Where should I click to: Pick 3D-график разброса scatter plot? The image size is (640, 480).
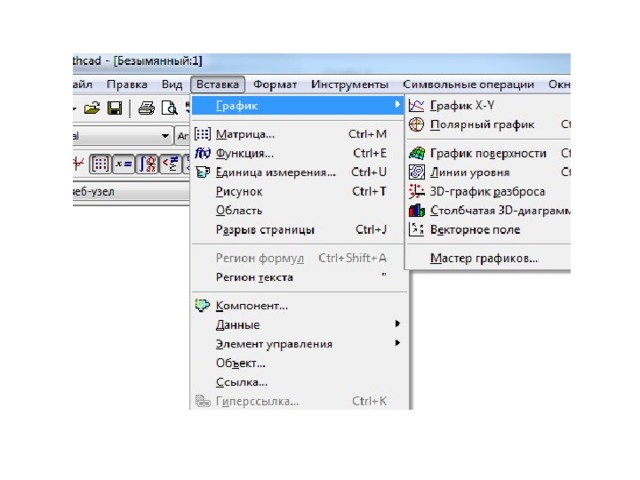coord(487,191)
